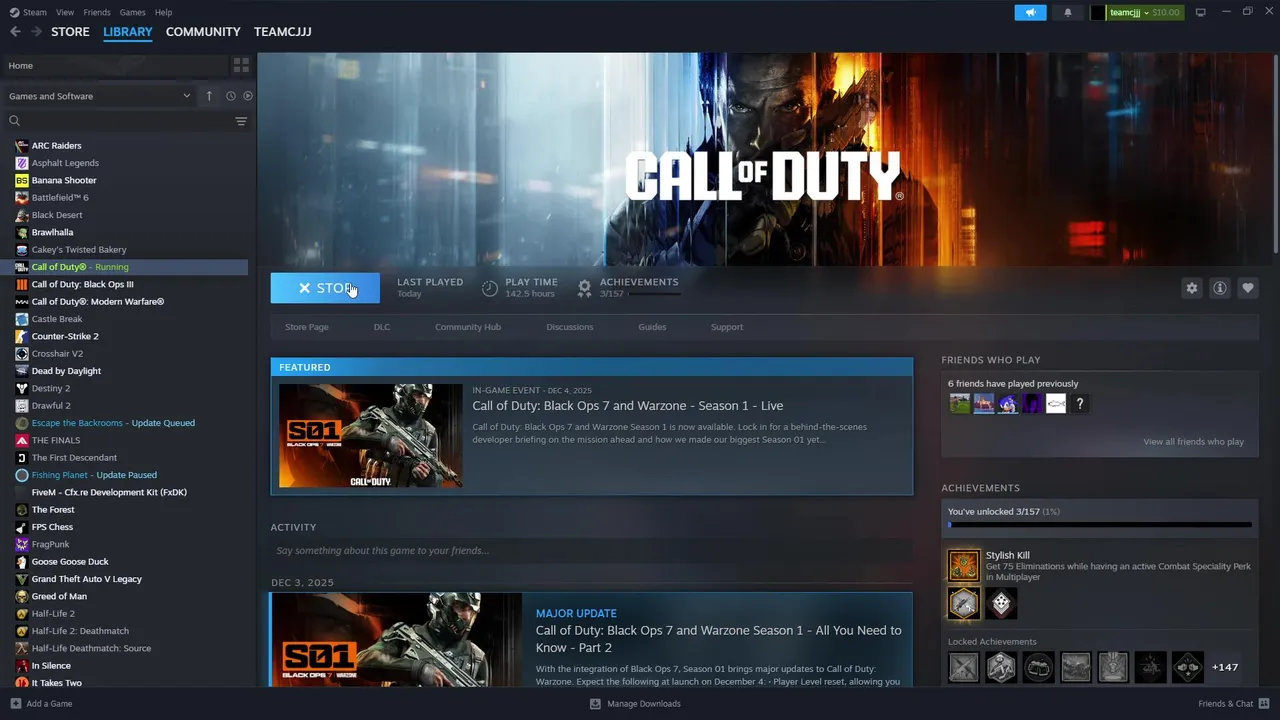Click the Counter-Strike 2 game icon
Screen dimensions: 1280x720
click(22, 336)
